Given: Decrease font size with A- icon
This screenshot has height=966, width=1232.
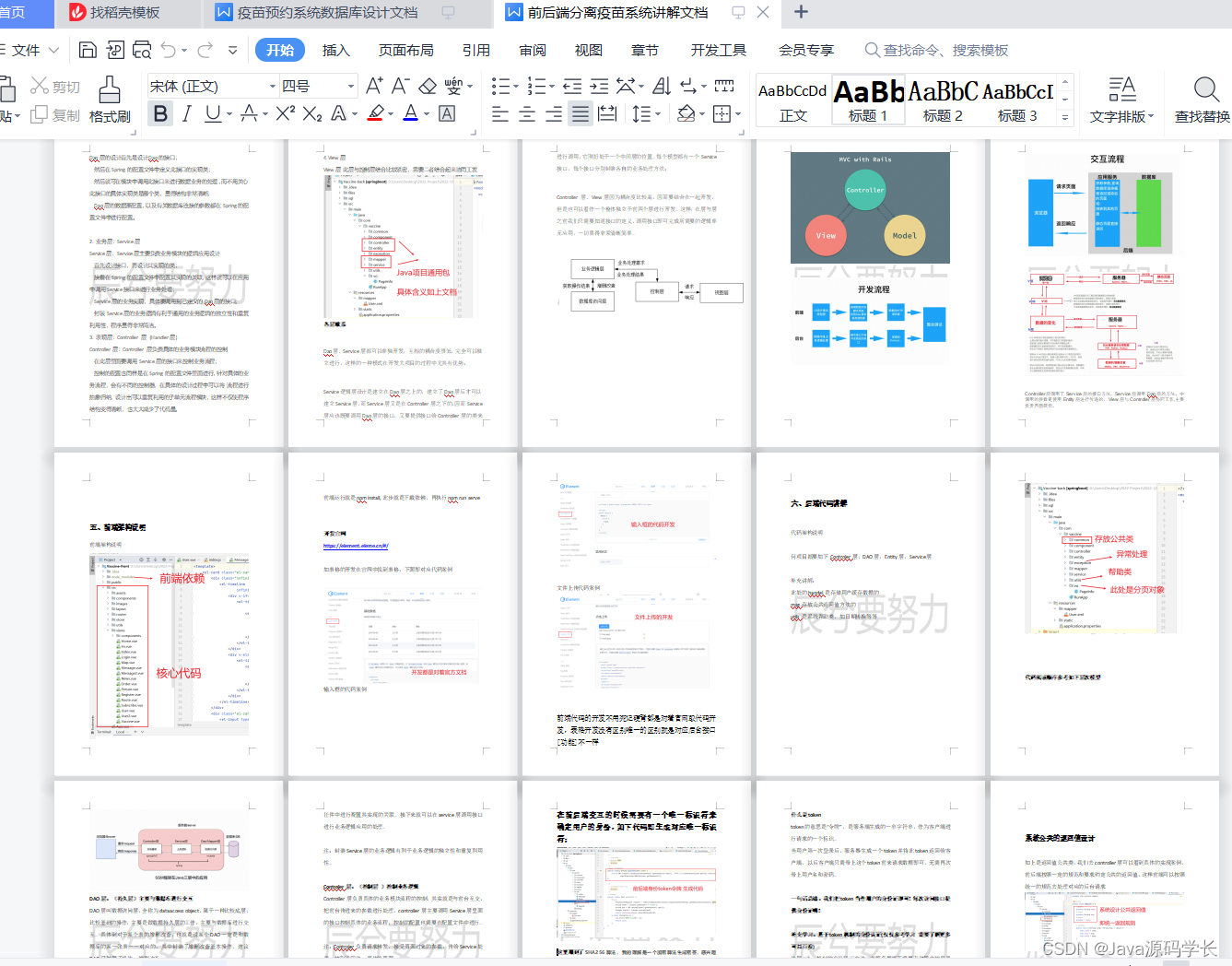Looking at the screenshot, I should (x=401, y=86).
